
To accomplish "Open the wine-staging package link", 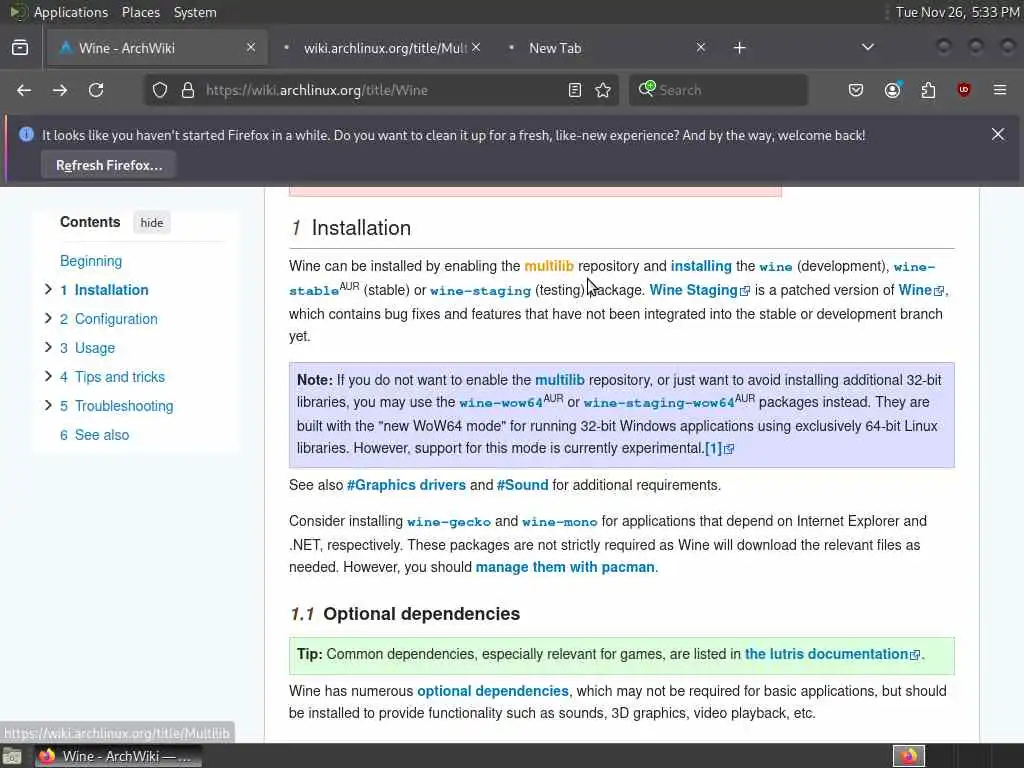I will coord(481,291).
